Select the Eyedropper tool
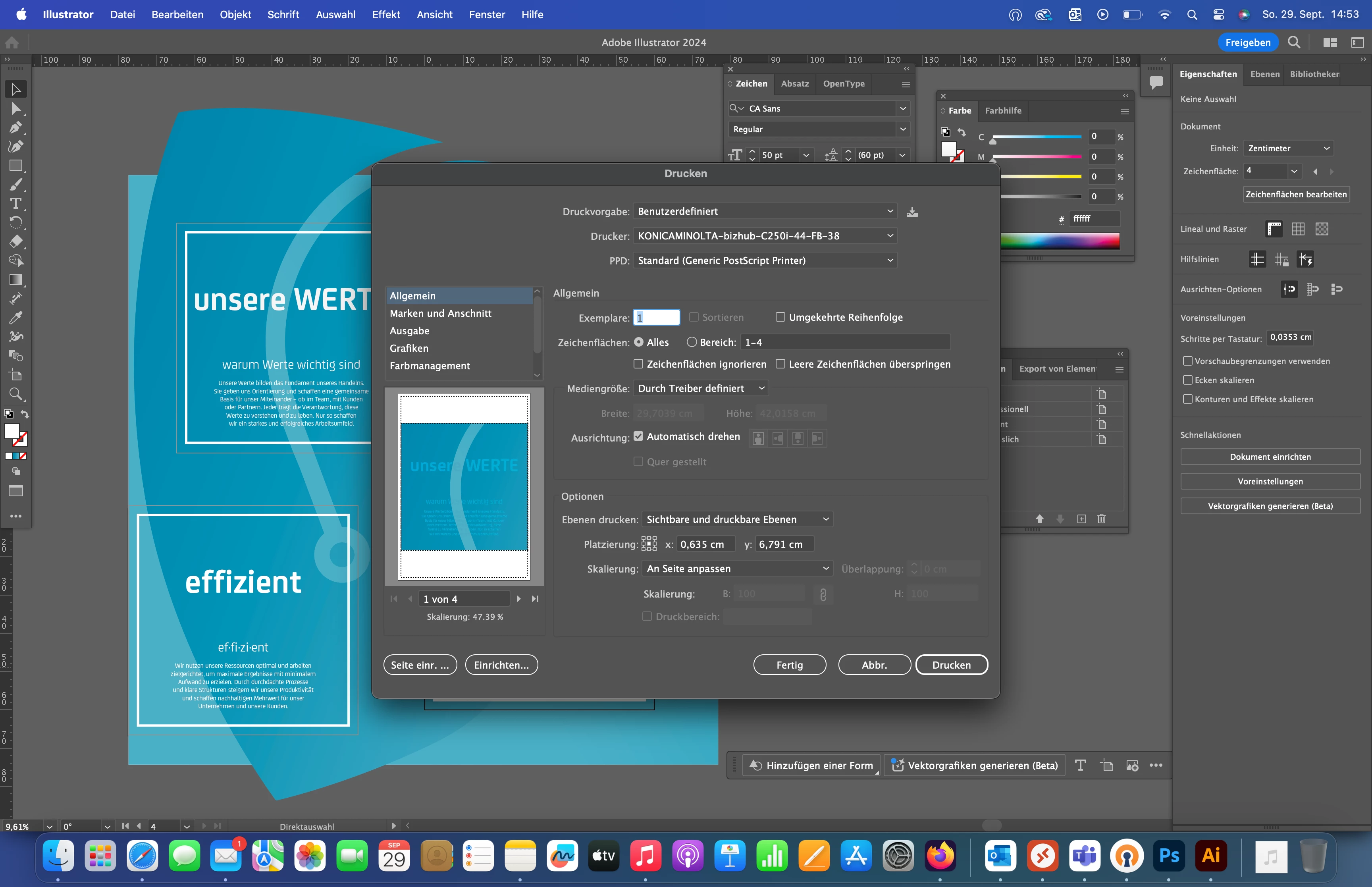This screenshot has width=1372, height=887. pos(15,317)
